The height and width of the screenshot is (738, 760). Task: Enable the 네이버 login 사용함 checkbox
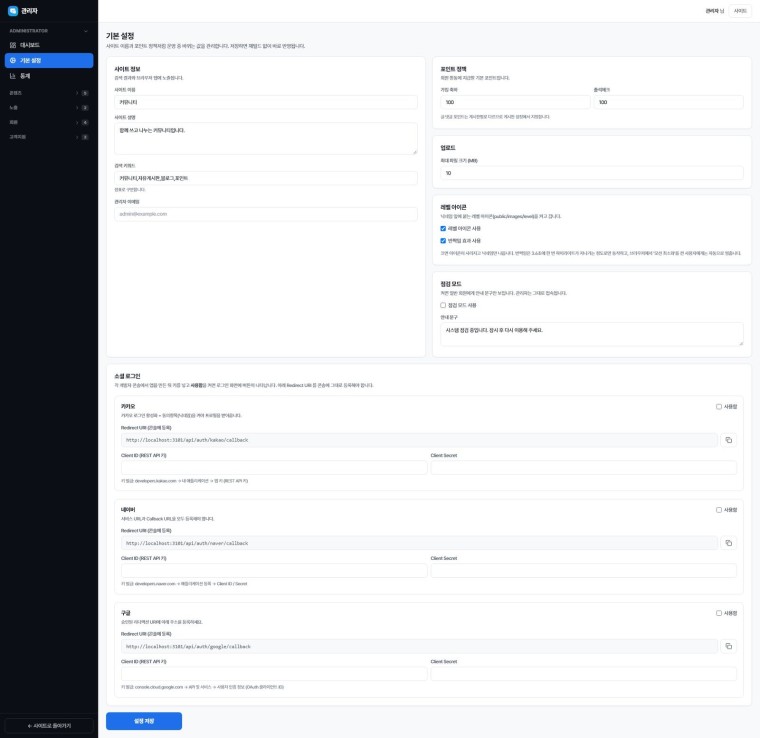(x=719, y=510)
